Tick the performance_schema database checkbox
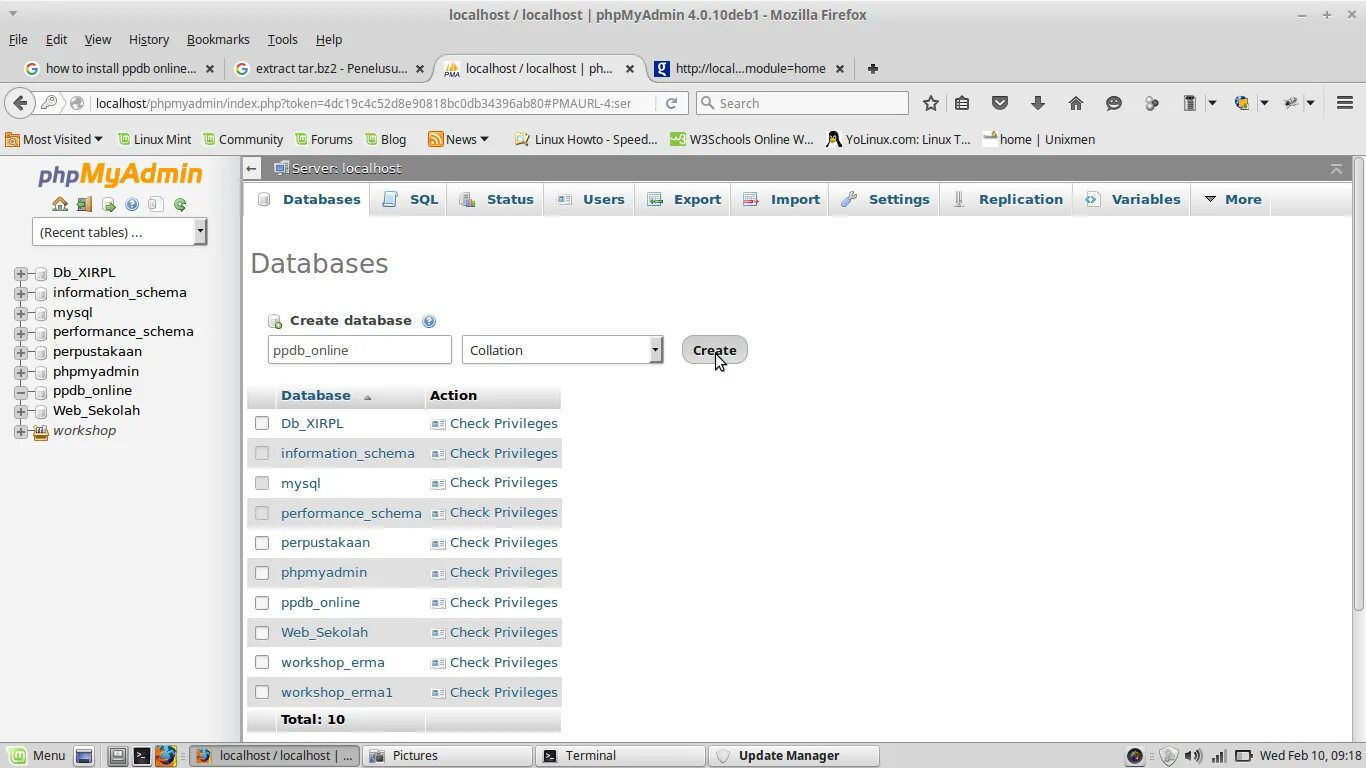The image size is (1366, 768). click(262, 513)
